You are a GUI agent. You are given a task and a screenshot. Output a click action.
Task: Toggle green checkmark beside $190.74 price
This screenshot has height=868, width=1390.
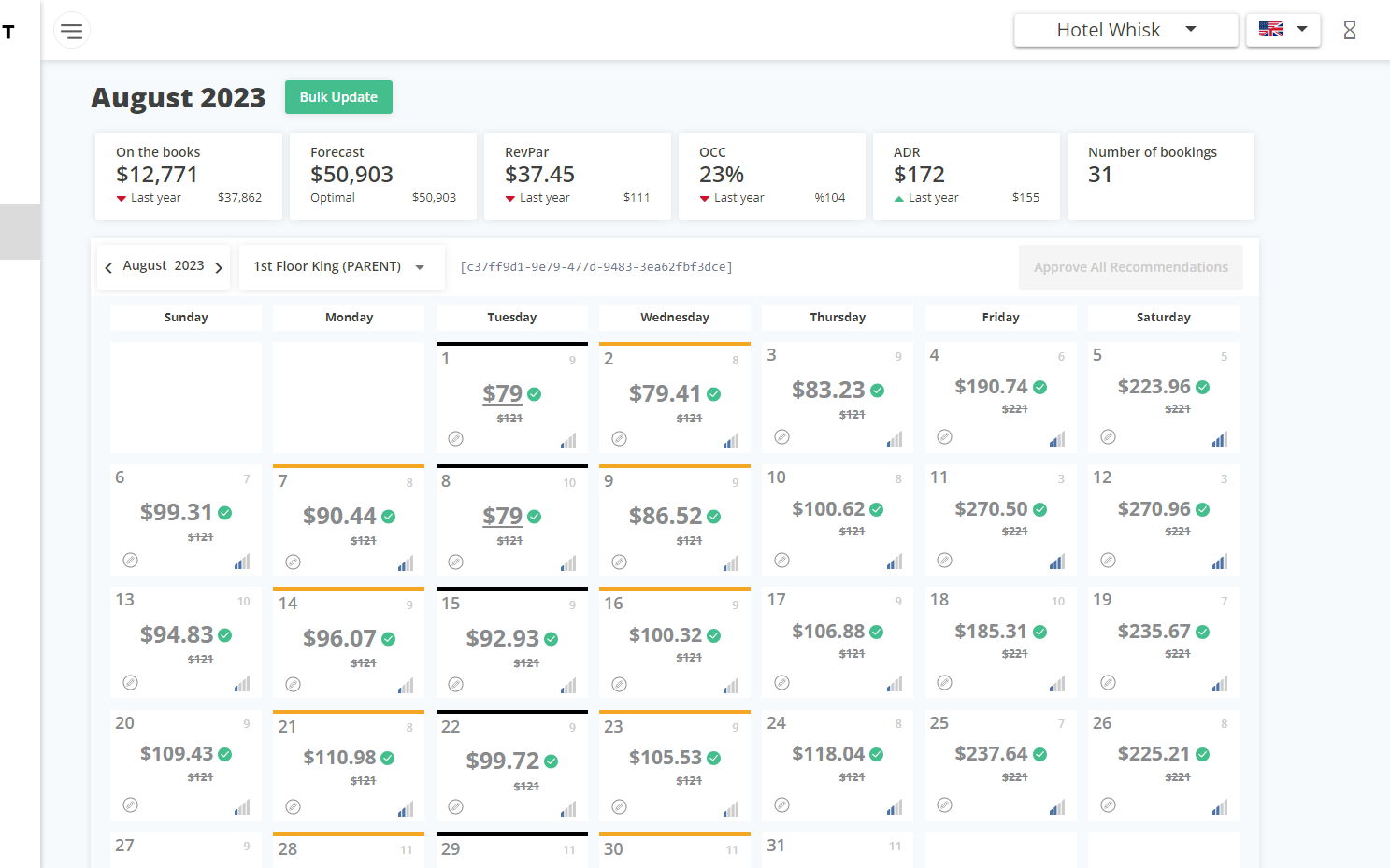[x=1040, y=387]
